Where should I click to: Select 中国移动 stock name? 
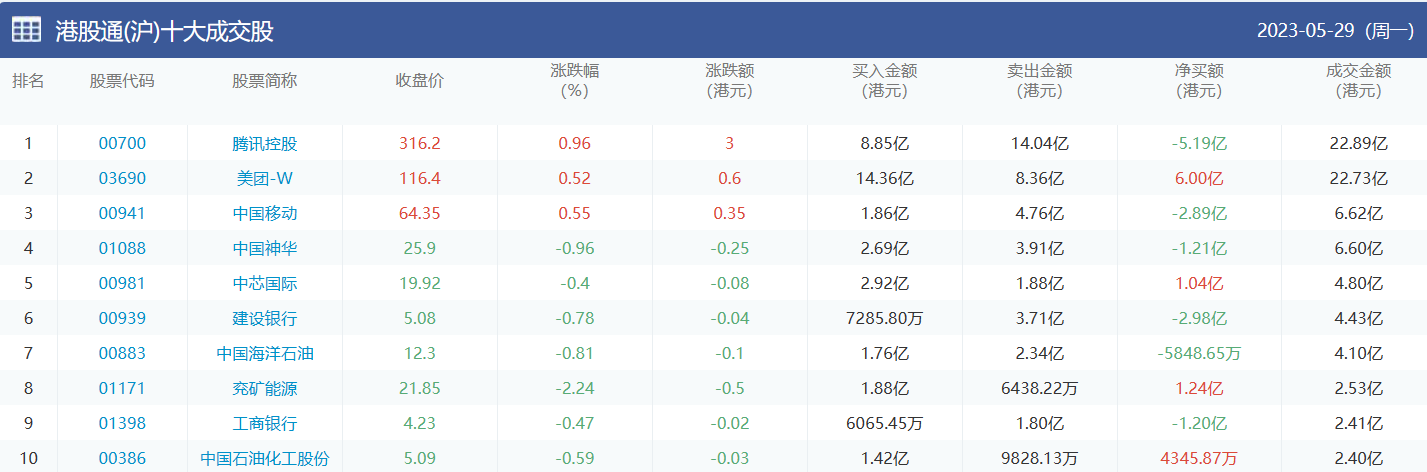(264, 214)
